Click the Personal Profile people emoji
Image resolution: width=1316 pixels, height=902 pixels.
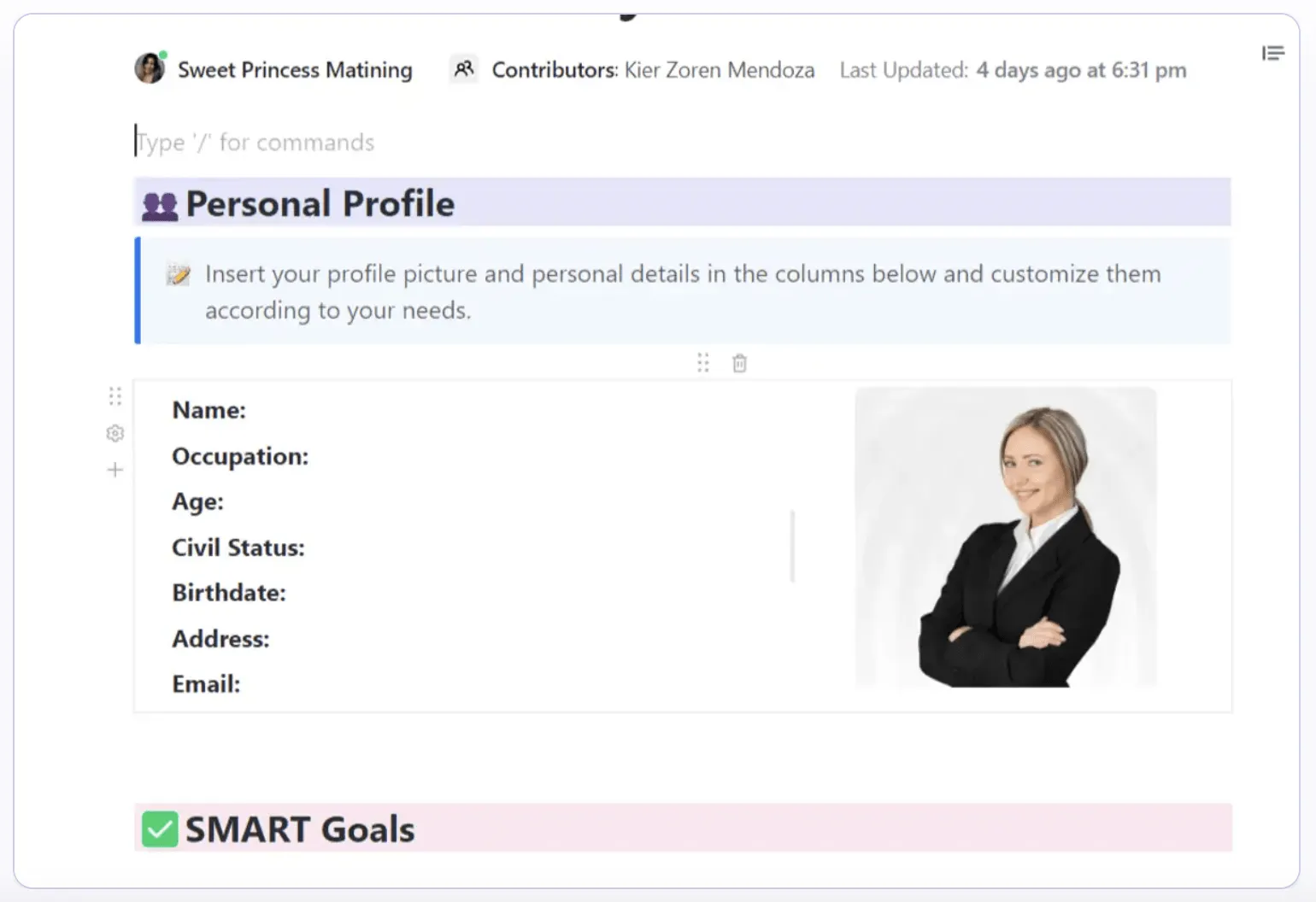160,206
